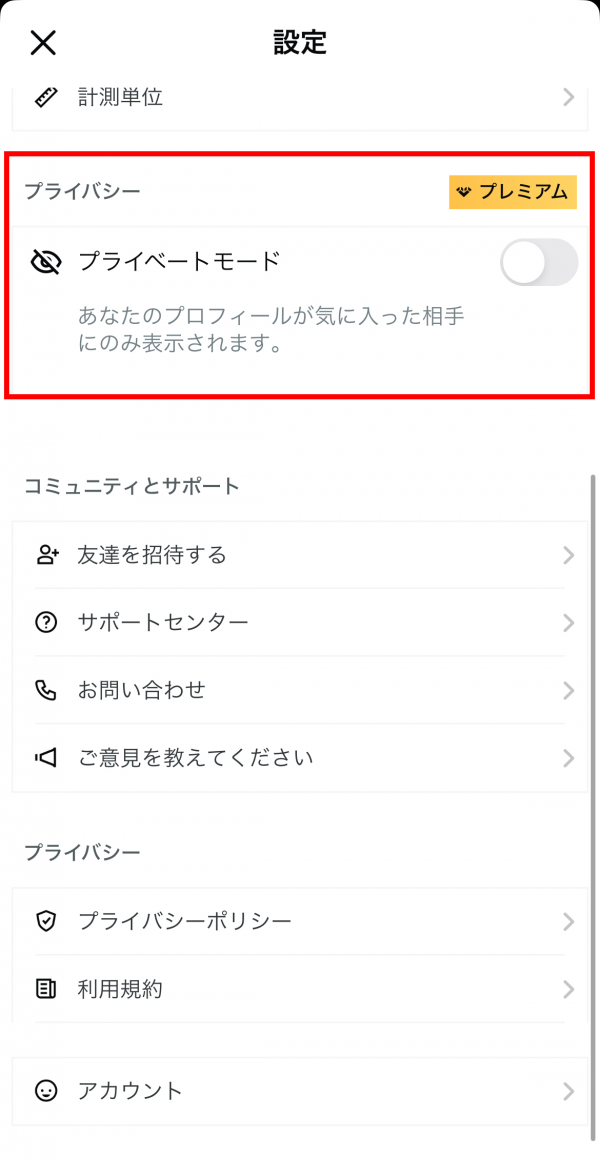Tap the ruler icon beside 計測単位
600x1158 pixels.
point(45,97)
